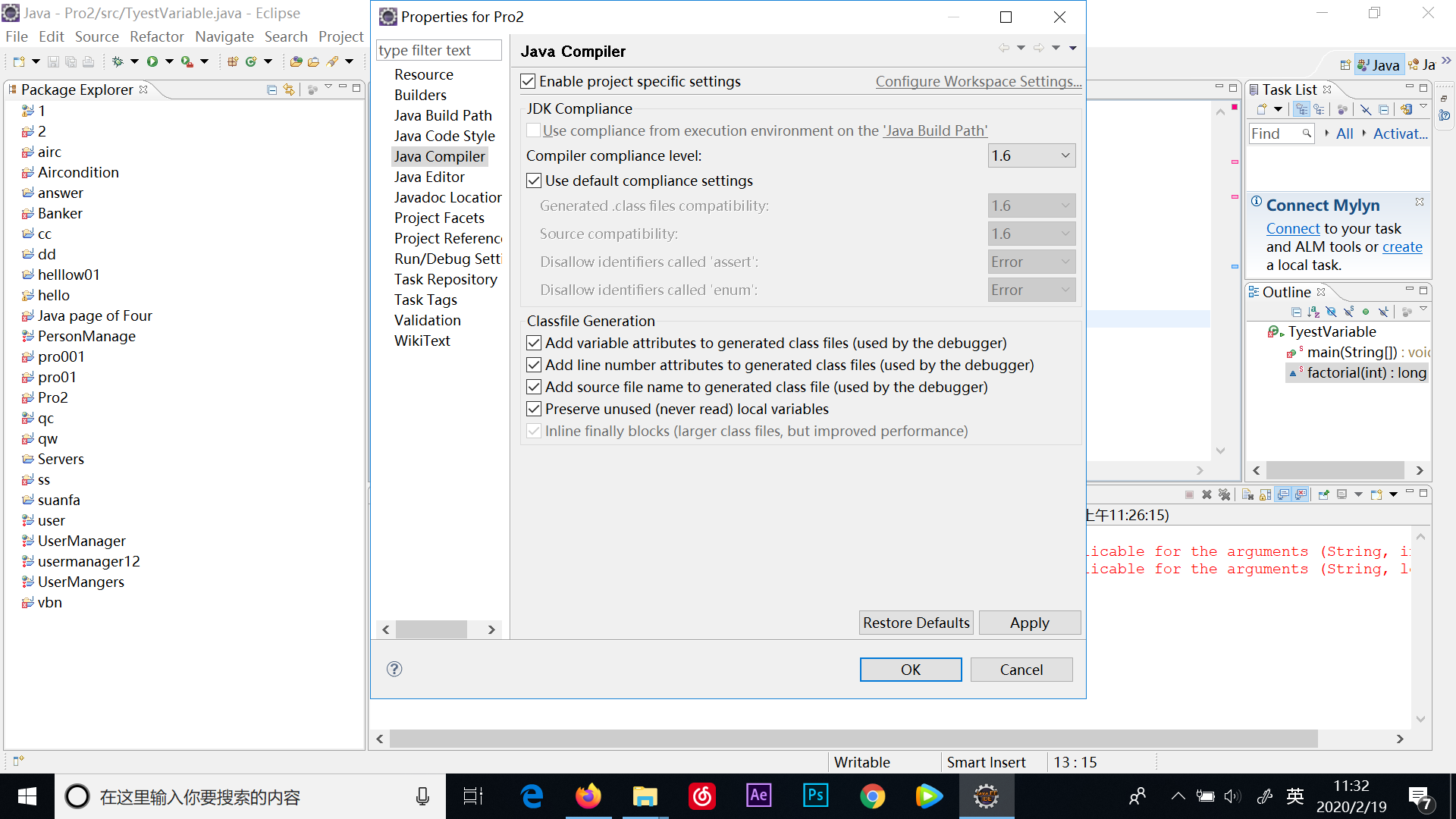
Task: Open the Firefox icon in the taskbar
Action: [588, 796]
